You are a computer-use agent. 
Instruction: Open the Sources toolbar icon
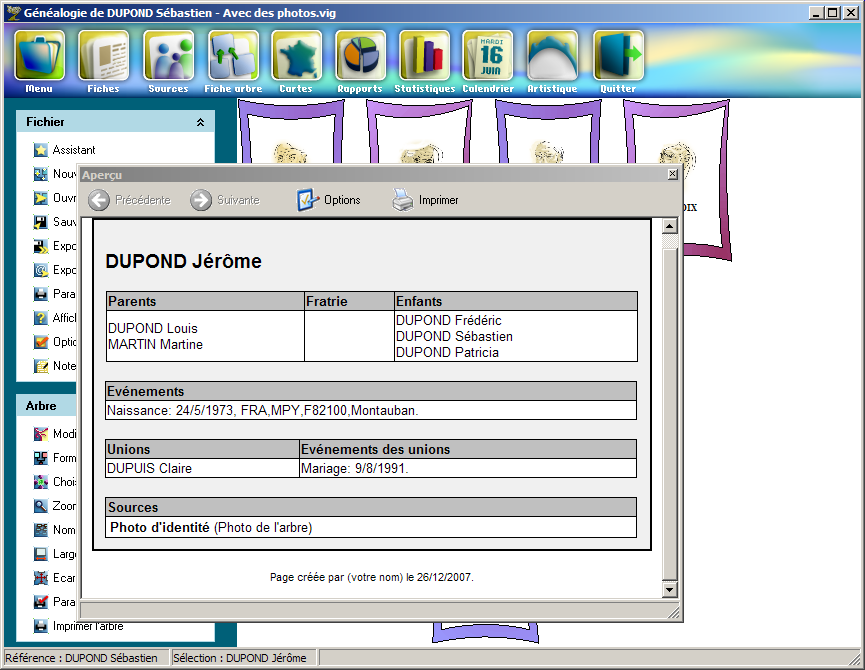point(168,56)
